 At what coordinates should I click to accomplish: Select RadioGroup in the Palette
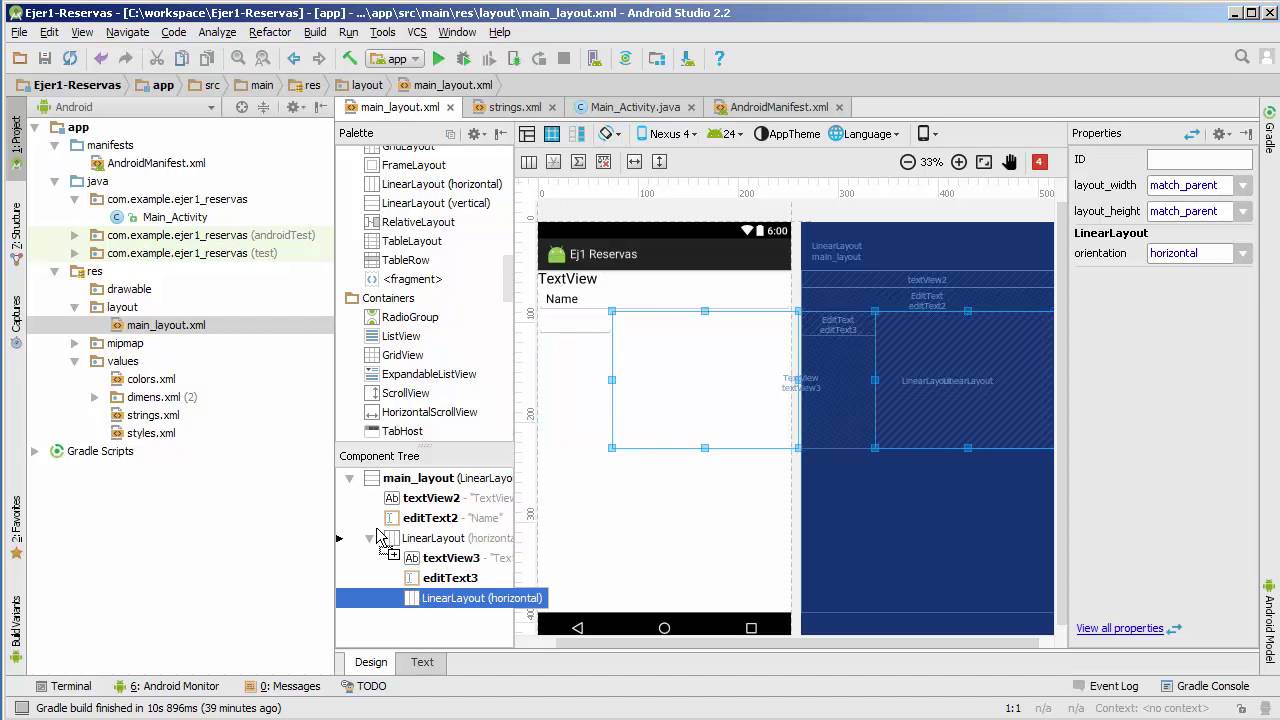(x=410, y=317)
